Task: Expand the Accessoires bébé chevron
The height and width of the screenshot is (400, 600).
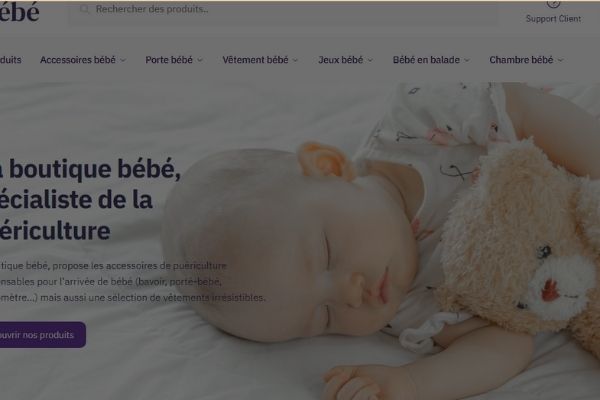Action: [123, 60]
